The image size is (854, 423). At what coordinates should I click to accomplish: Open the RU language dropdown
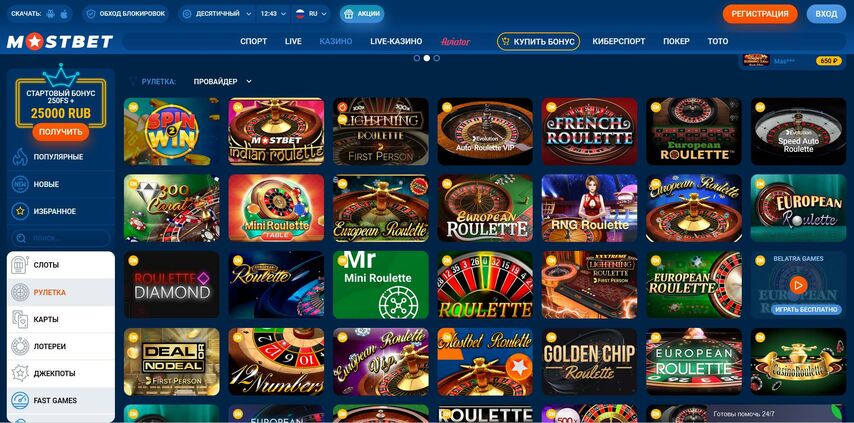[312, 14]
